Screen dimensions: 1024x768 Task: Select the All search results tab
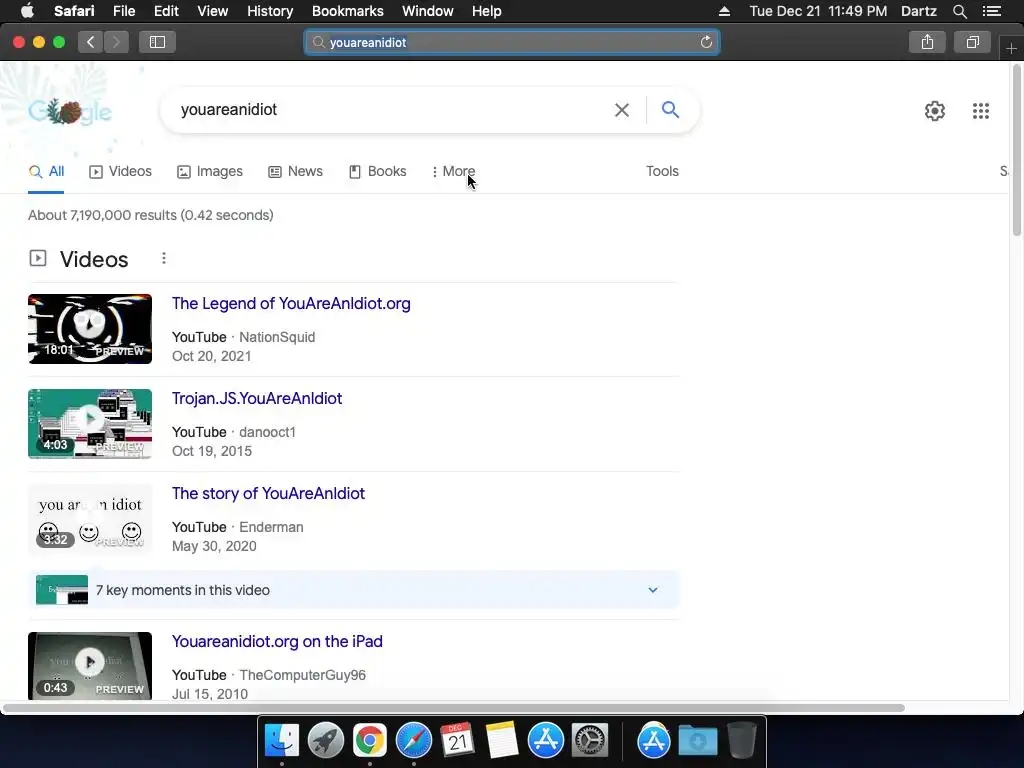[46, 172]
